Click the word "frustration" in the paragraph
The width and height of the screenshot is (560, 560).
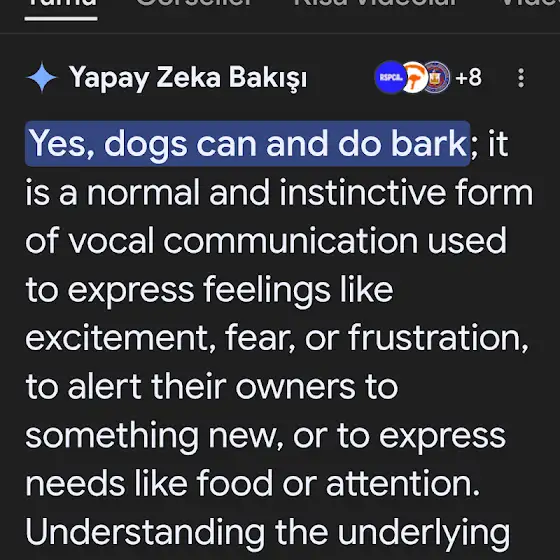pos(438,338)
